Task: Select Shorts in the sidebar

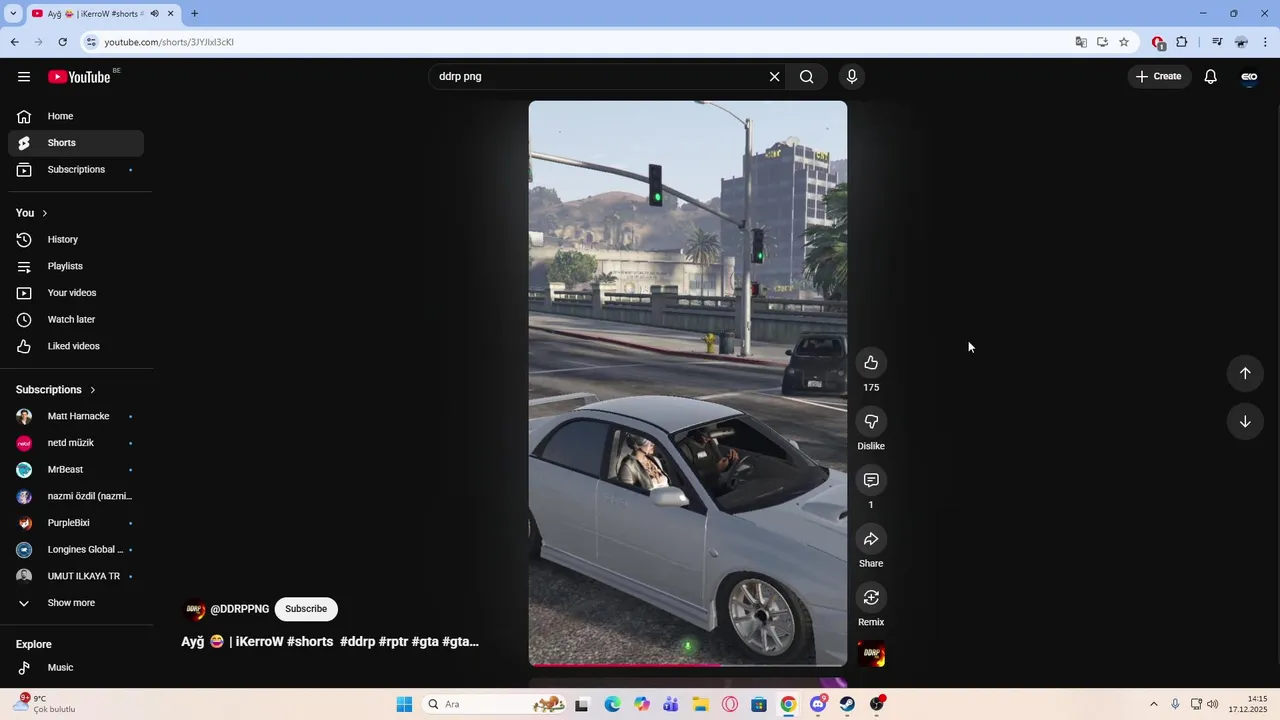Action: (x=76, y=143)
